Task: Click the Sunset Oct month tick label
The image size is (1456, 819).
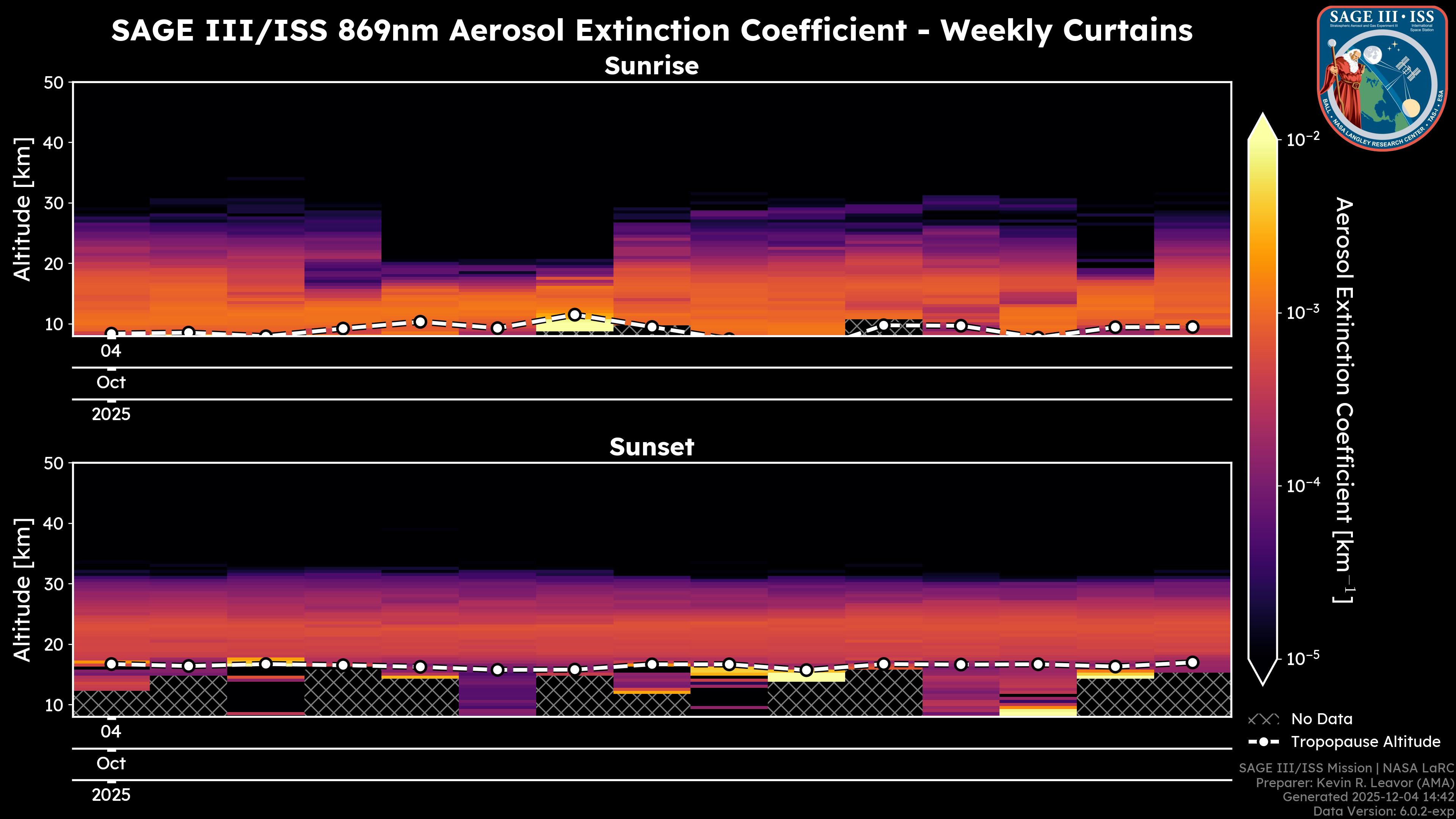Action: coord(111,764)
